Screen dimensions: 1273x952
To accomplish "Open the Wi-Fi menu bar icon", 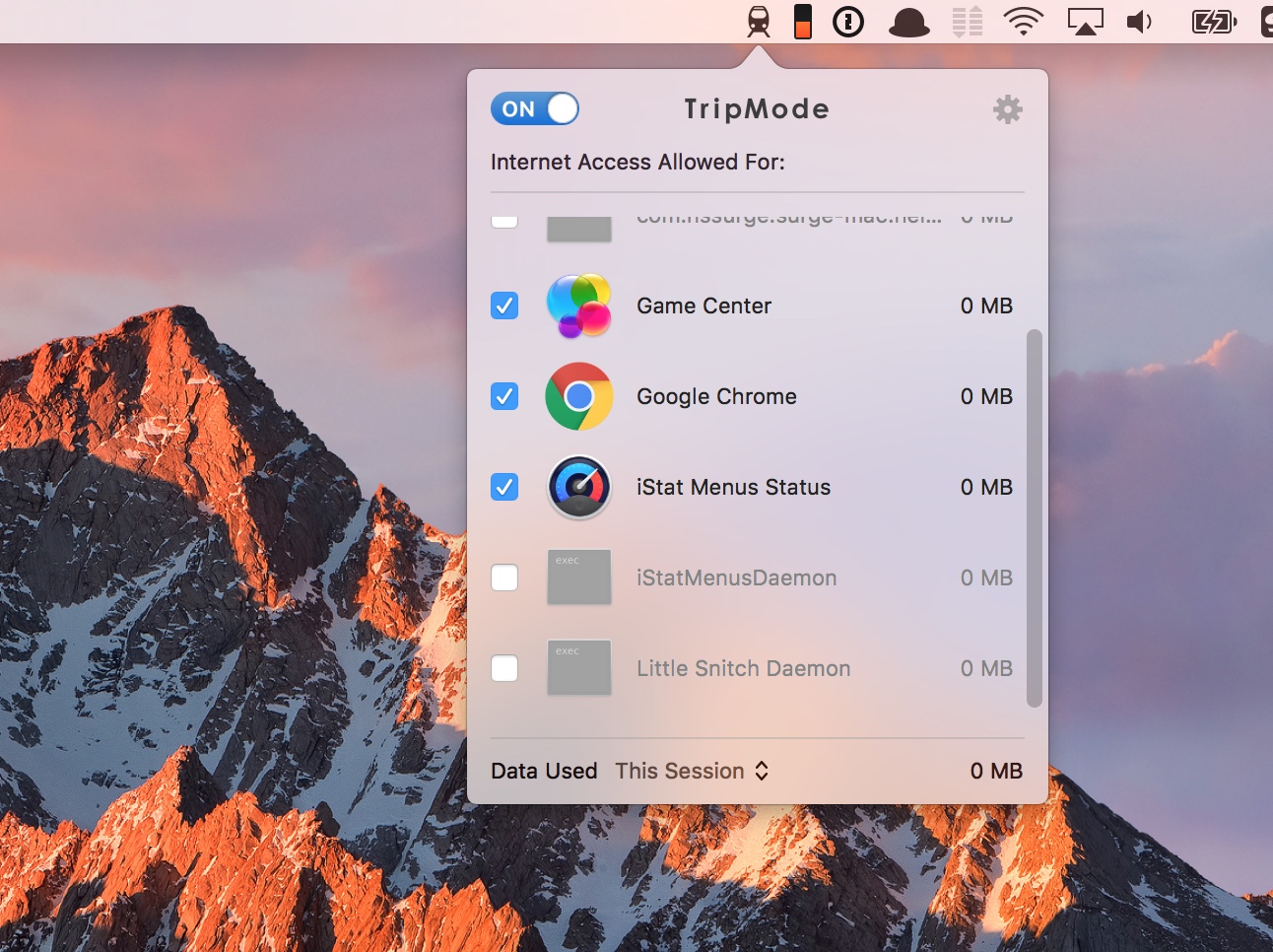I will (x=1024, y=22).
